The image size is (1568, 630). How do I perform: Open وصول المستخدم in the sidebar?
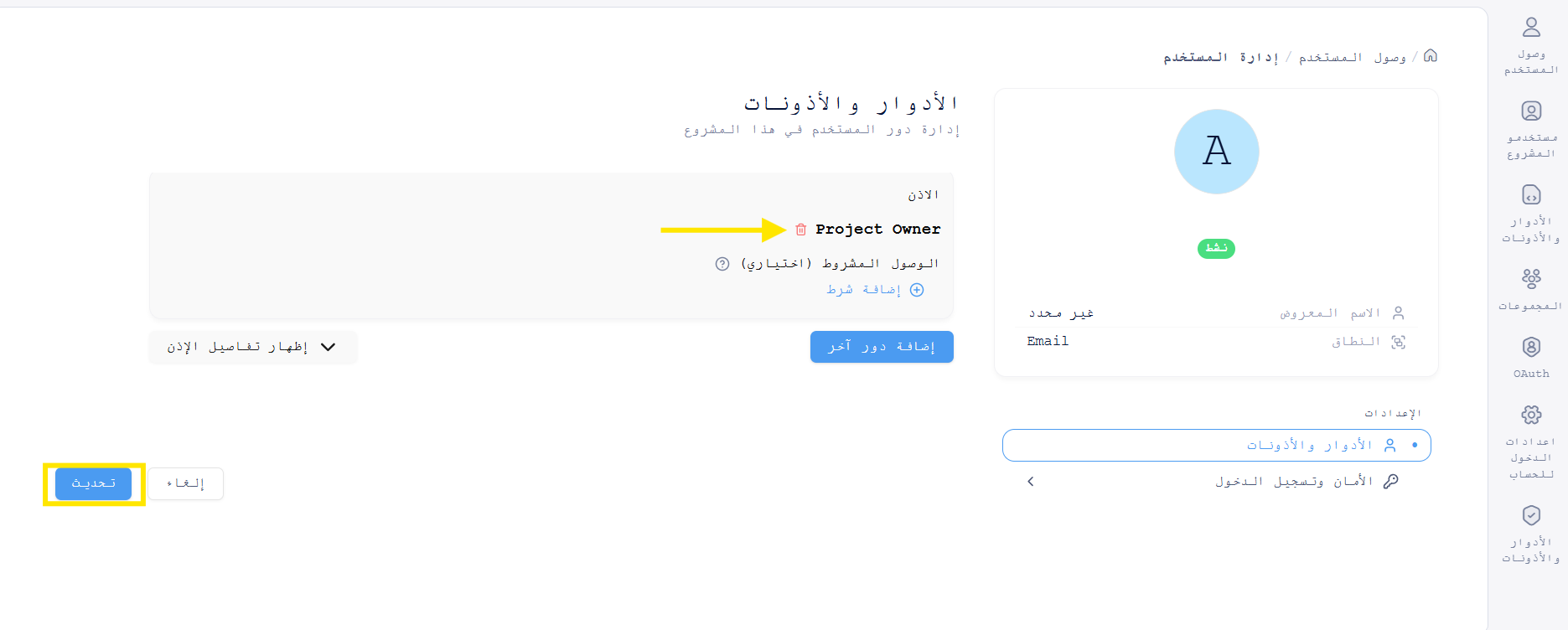click(1531, 45)
